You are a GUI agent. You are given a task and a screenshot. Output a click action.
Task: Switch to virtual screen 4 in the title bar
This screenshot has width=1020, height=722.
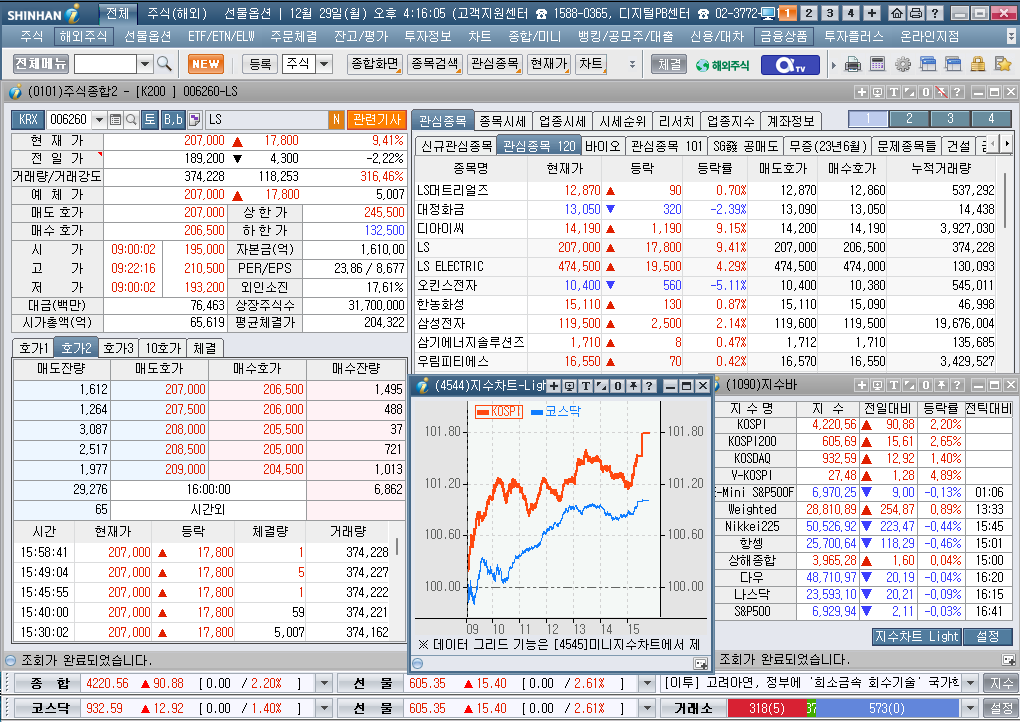(x=851, y=13)
